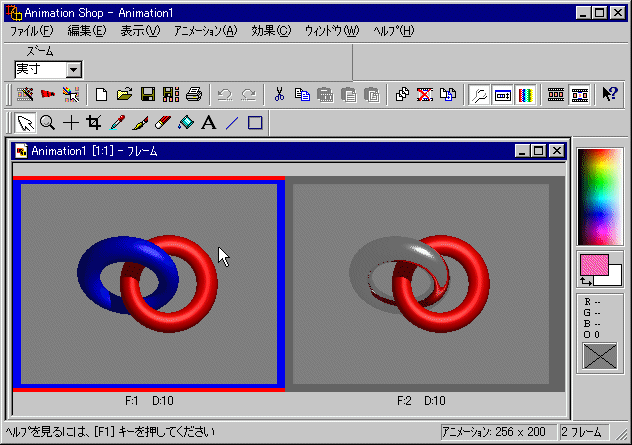Minimize the Animation1 frame window
This screenshot has height=445, width=632.
522,151
